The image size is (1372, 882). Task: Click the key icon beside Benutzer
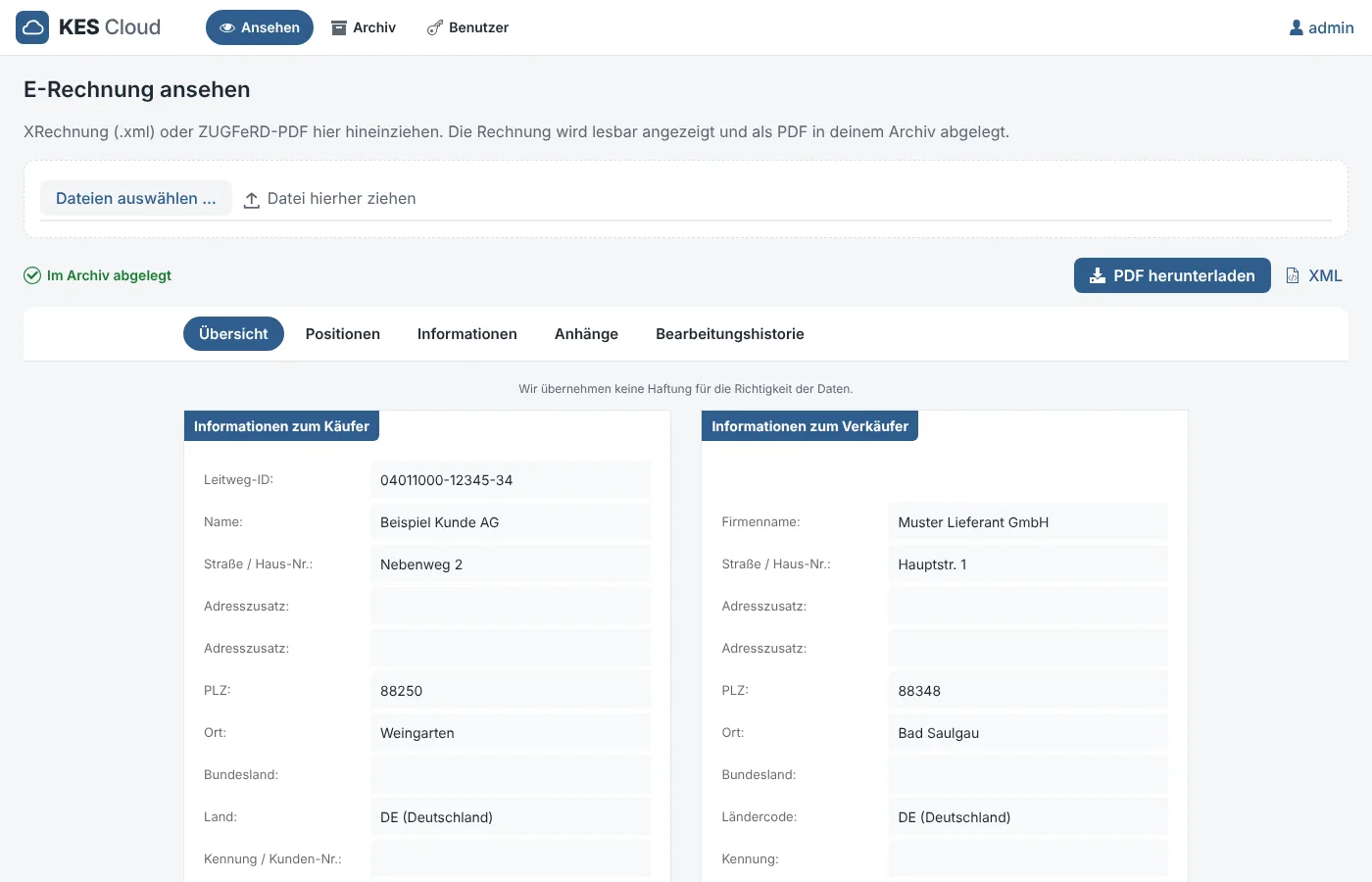click(435, 27)
